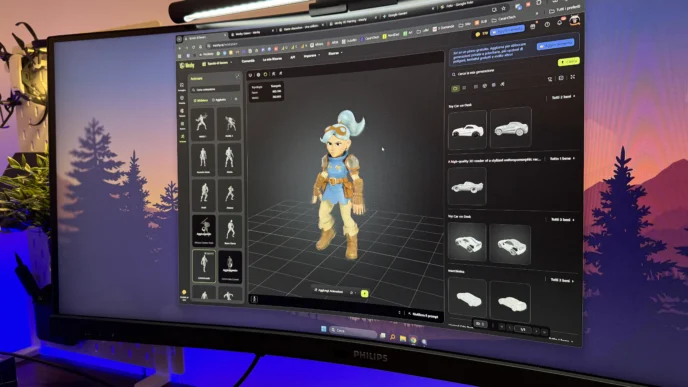The width and height of the screenshot is (688, 387).
Task: Click the Meshy logo in the header
Action: [187, 65]
